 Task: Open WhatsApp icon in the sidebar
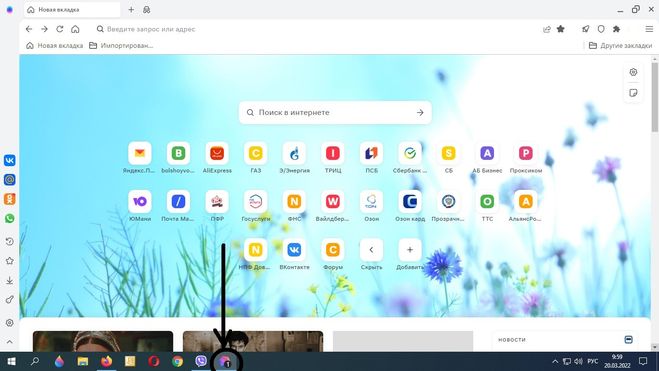(9, 218)
